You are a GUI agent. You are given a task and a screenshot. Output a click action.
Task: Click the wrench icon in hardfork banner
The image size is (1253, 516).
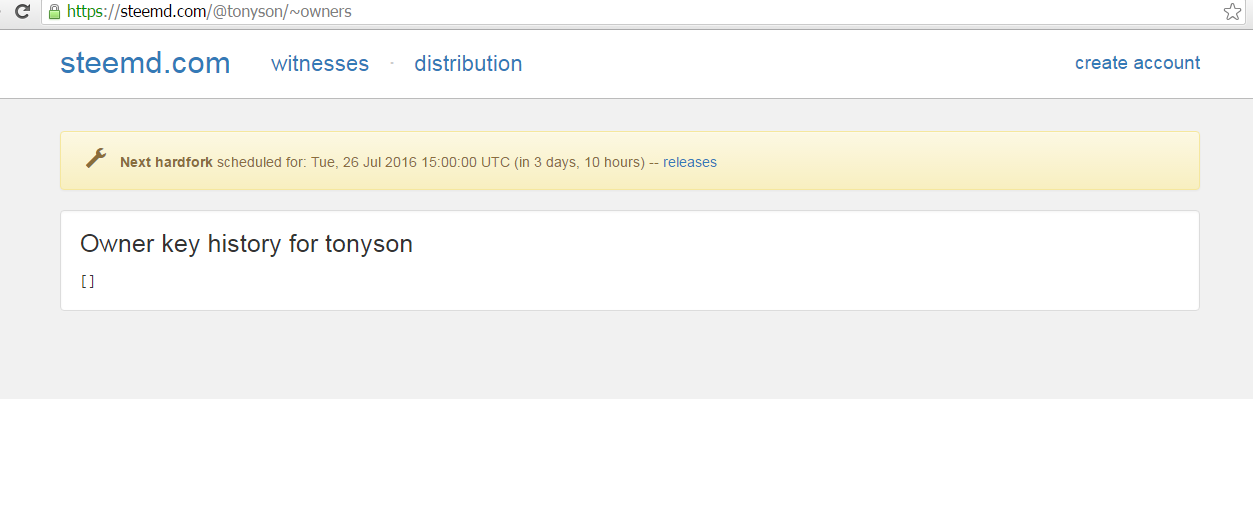tap(96, 158)
